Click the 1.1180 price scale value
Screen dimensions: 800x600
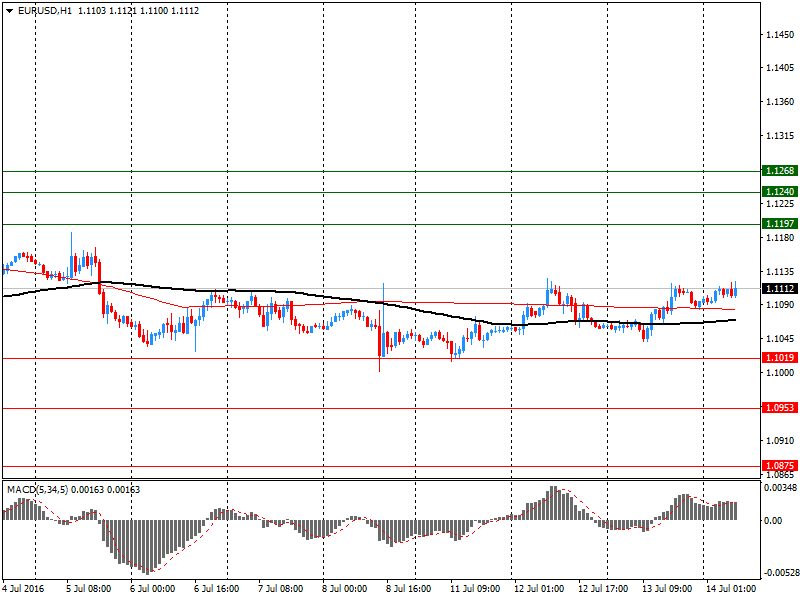(x=780, y=238)
